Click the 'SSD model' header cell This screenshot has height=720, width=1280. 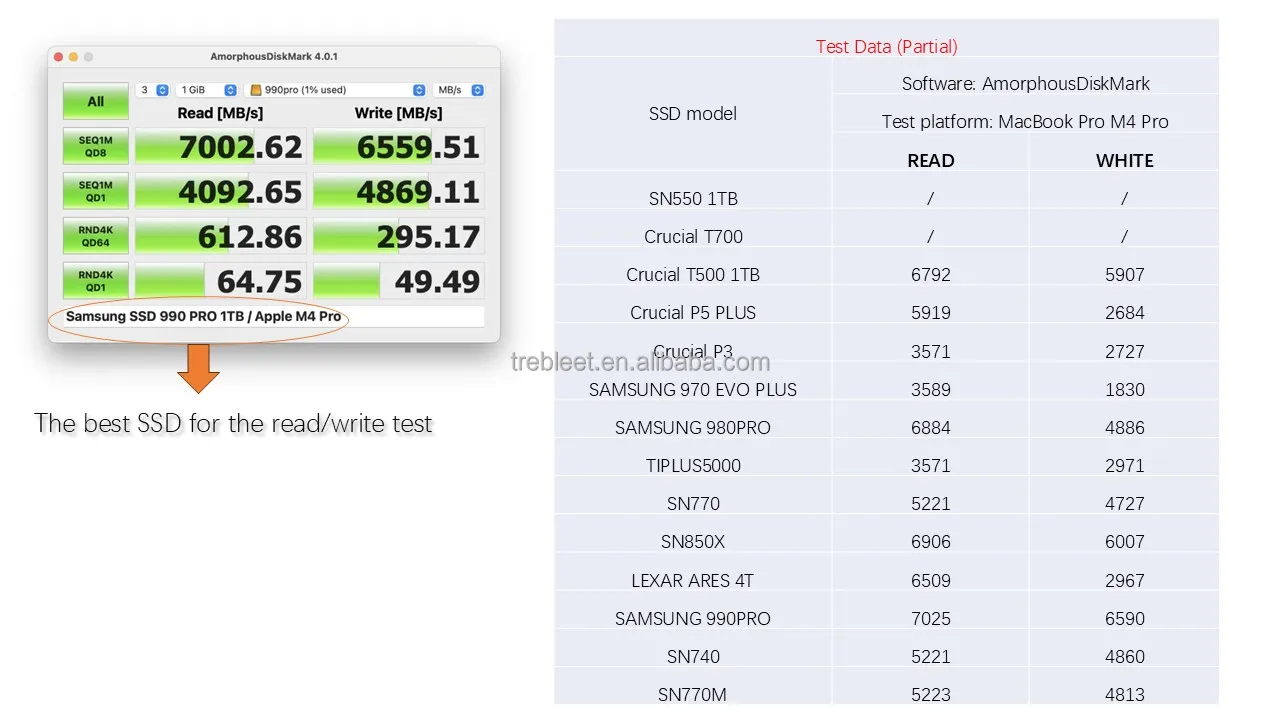point(693,114)
